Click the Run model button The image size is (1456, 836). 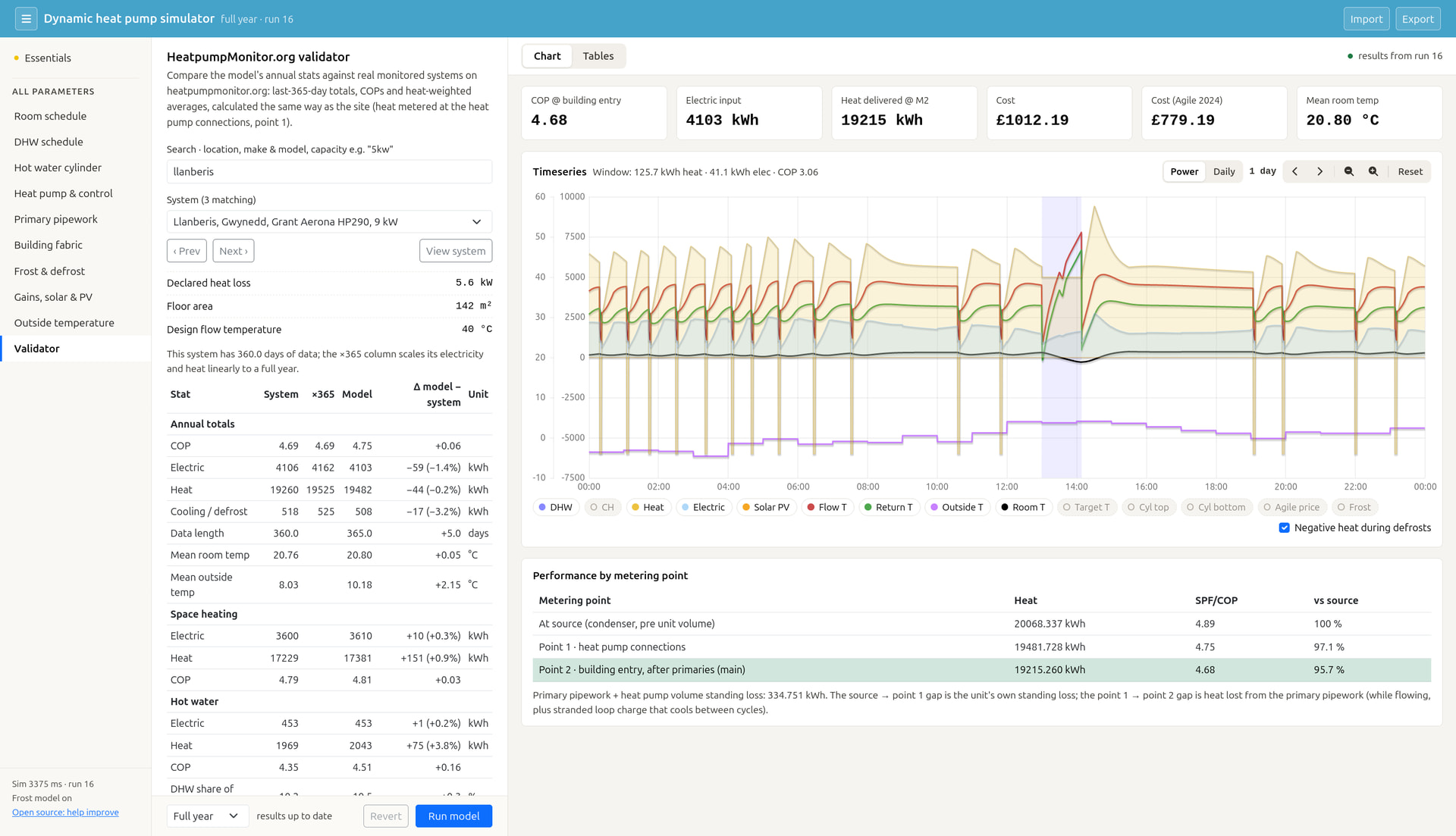(453, 816)
